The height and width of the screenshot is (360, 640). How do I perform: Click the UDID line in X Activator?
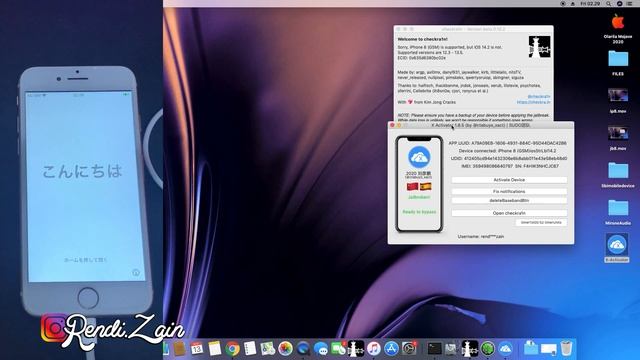pos(509,158)
